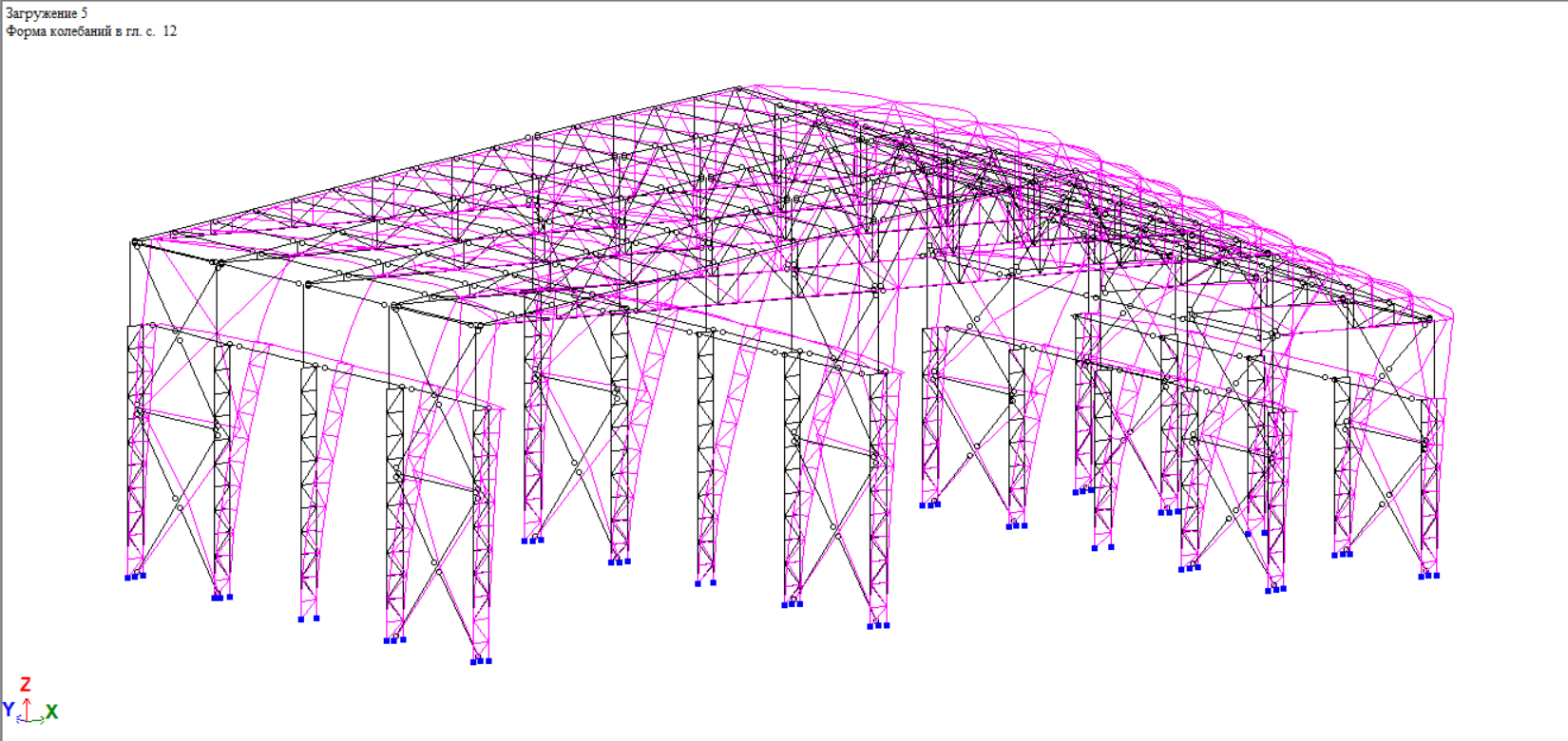Click the green X axis arrow line
1568x741 pixels.
pyautogui.click(x=38, y=719)
